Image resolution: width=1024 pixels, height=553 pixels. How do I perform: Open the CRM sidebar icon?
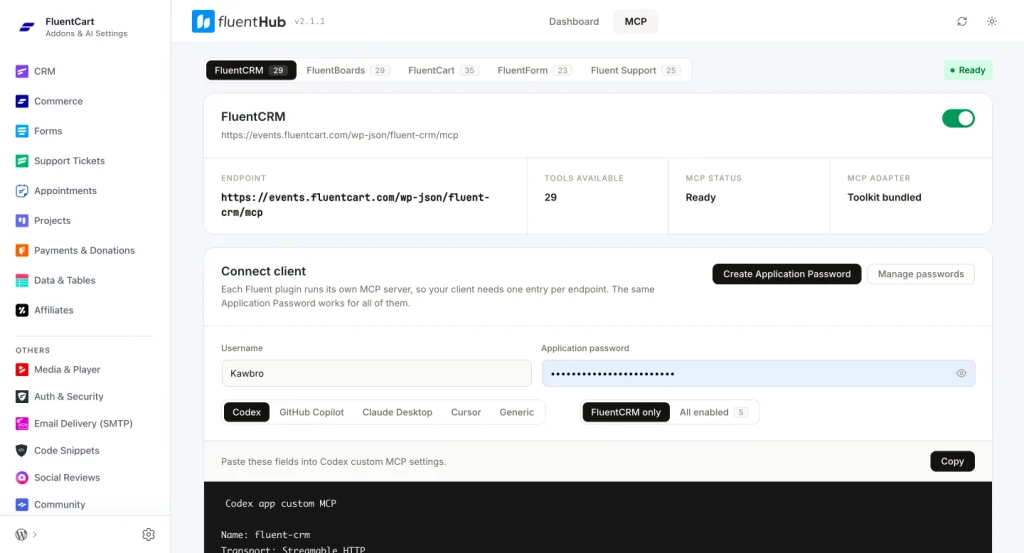coord(22,71)
